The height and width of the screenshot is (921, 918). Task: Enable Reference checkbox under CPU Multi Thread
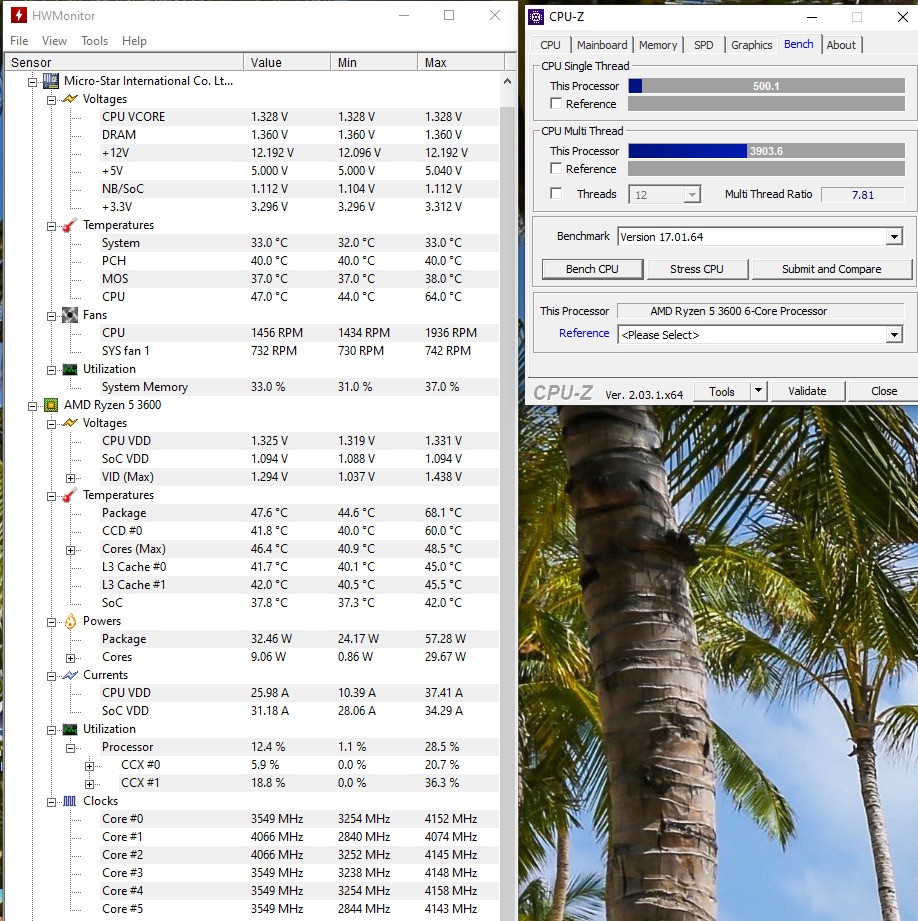(x=556, y=169)
